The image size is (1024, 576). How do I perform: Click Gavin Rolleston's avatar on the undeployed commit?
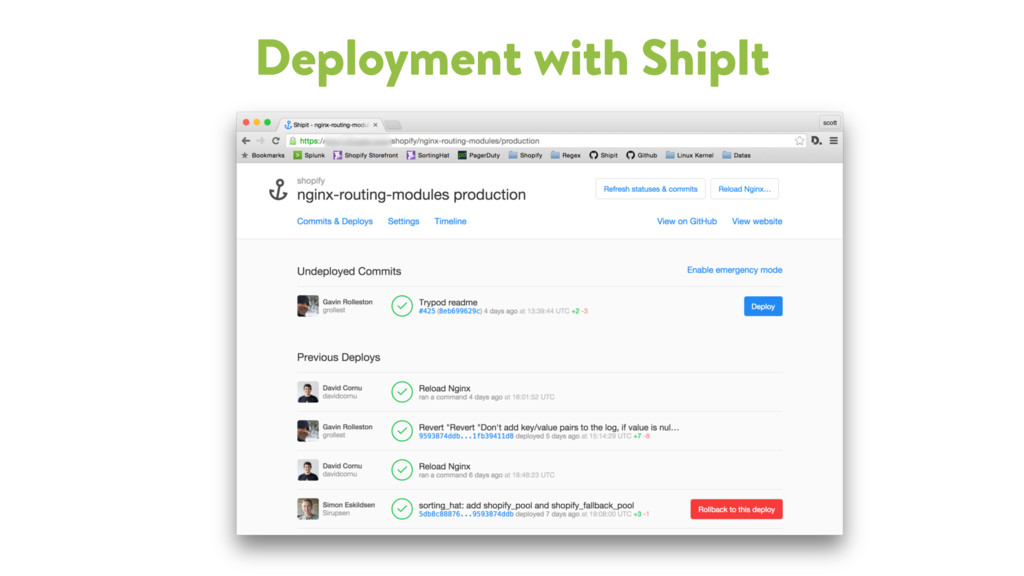pyautogui.click(x=308, y=306)
